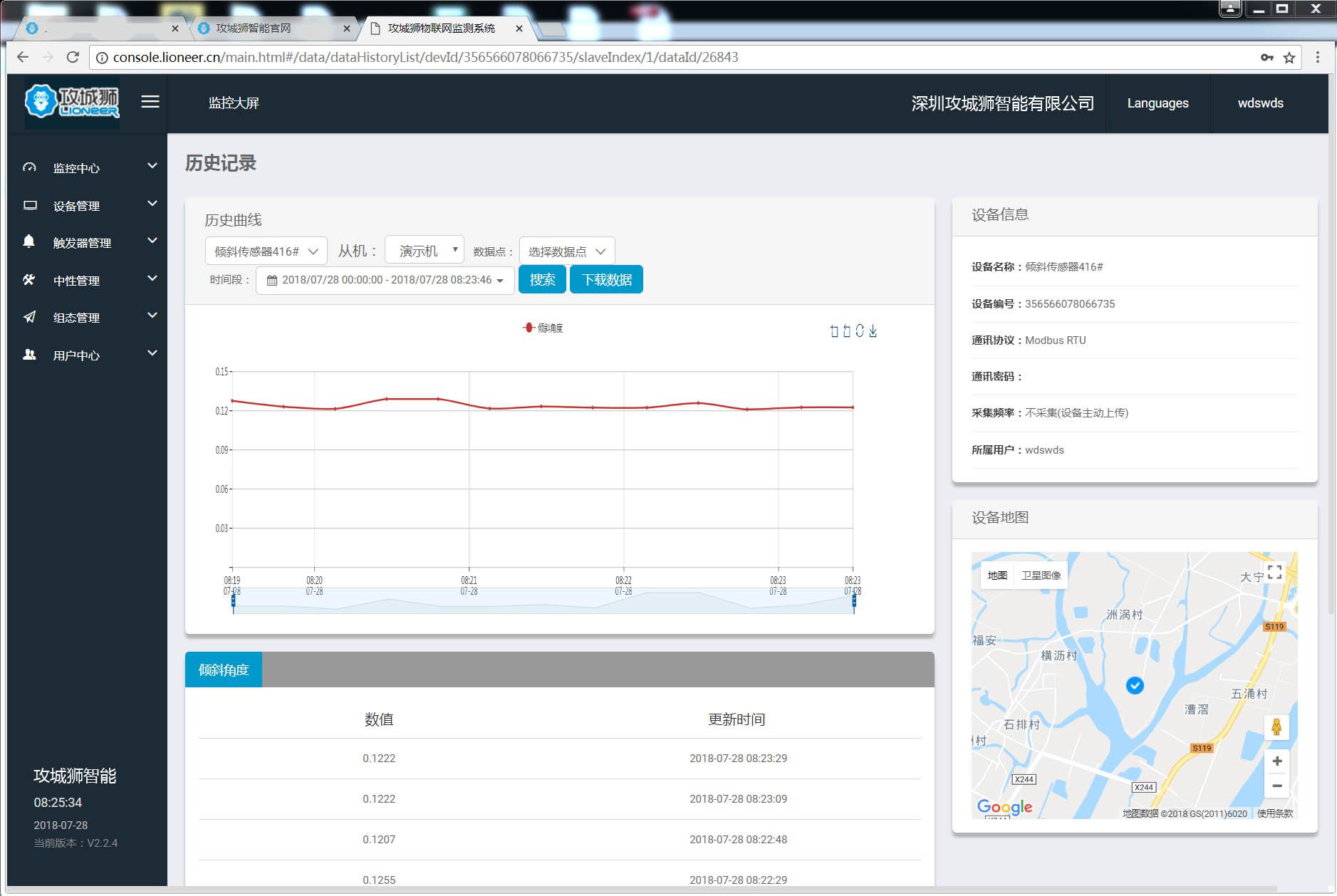
Task: Open the Languages menu
Action: [1157, 103]
